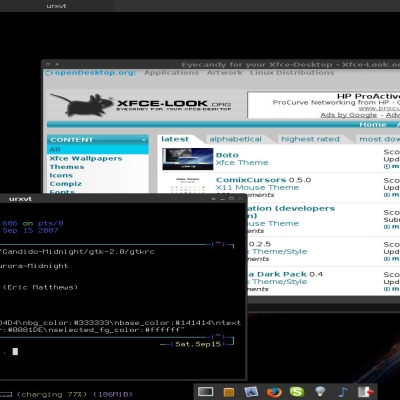Click the Eric Matthews text in terminal
Viewport: 400px width, 400px height.
coord(40,287)
